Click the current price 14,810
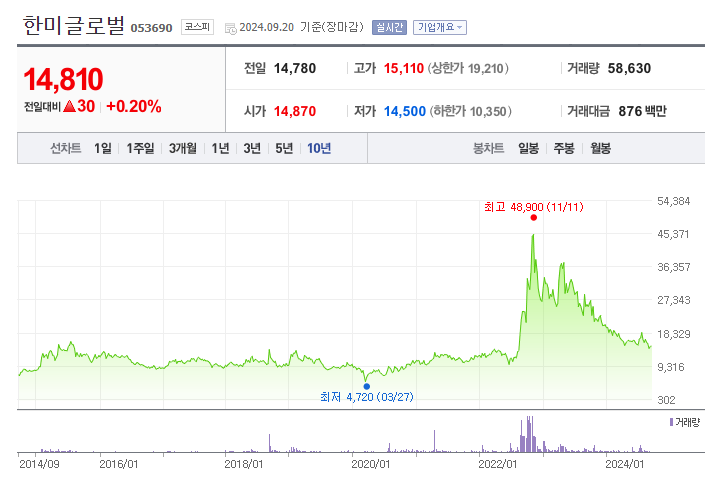This screenshot has height=485, width=705. 63,80
